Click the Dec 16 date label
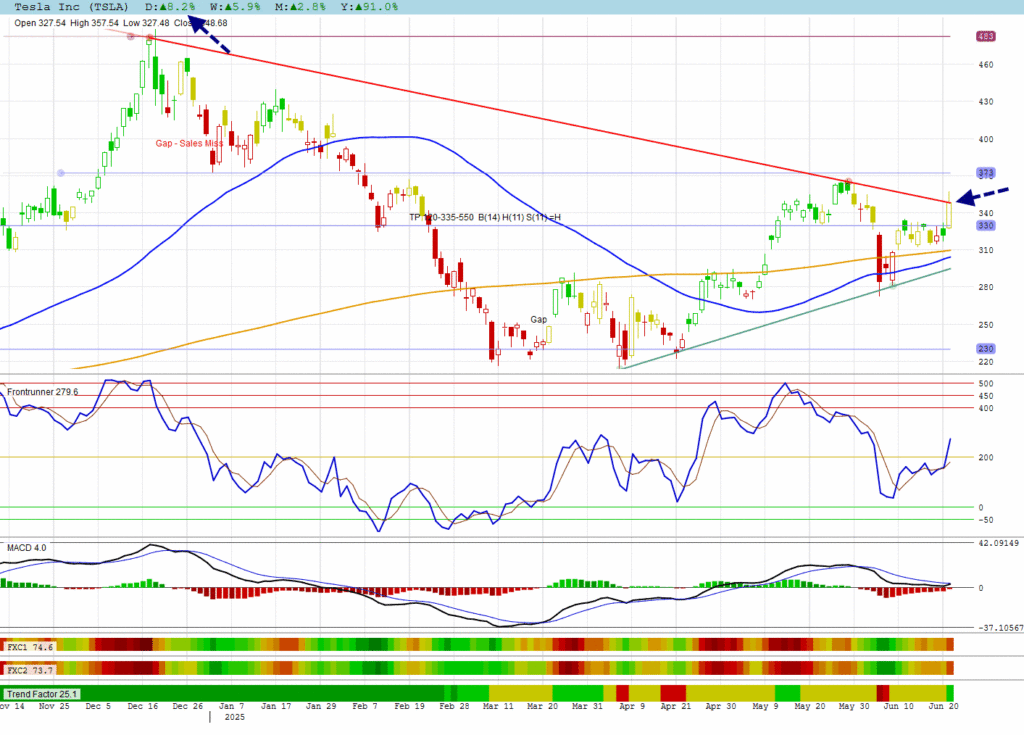The image size is (1024, 735). 143,706
